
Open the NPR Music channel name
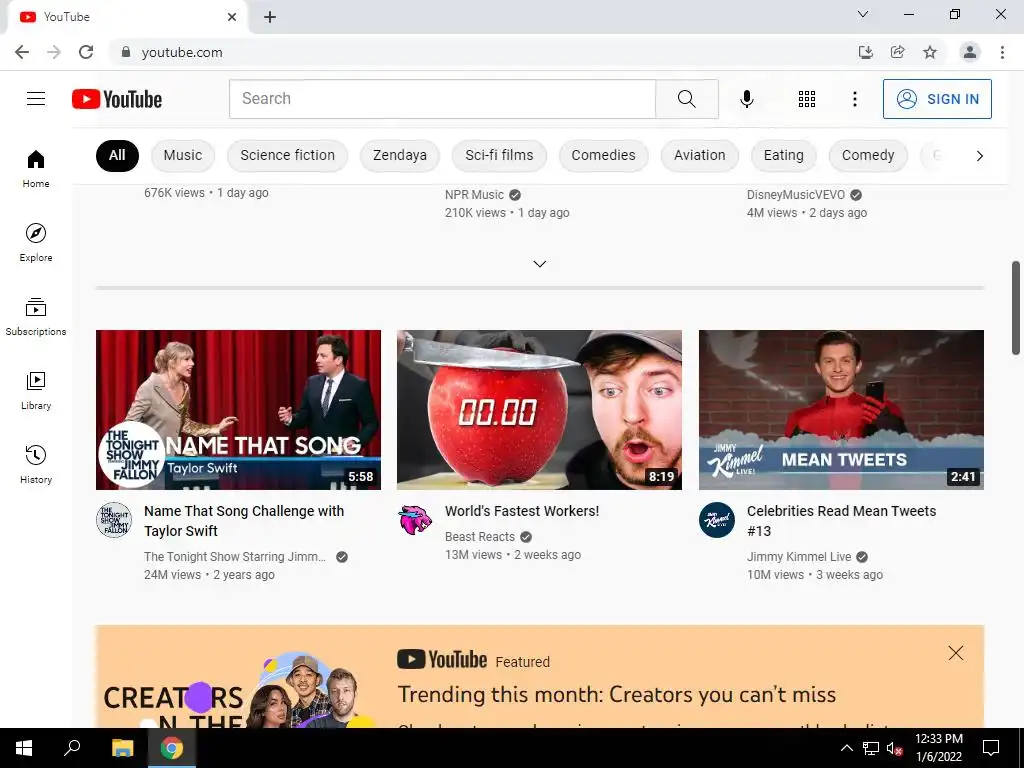point(474,195)
